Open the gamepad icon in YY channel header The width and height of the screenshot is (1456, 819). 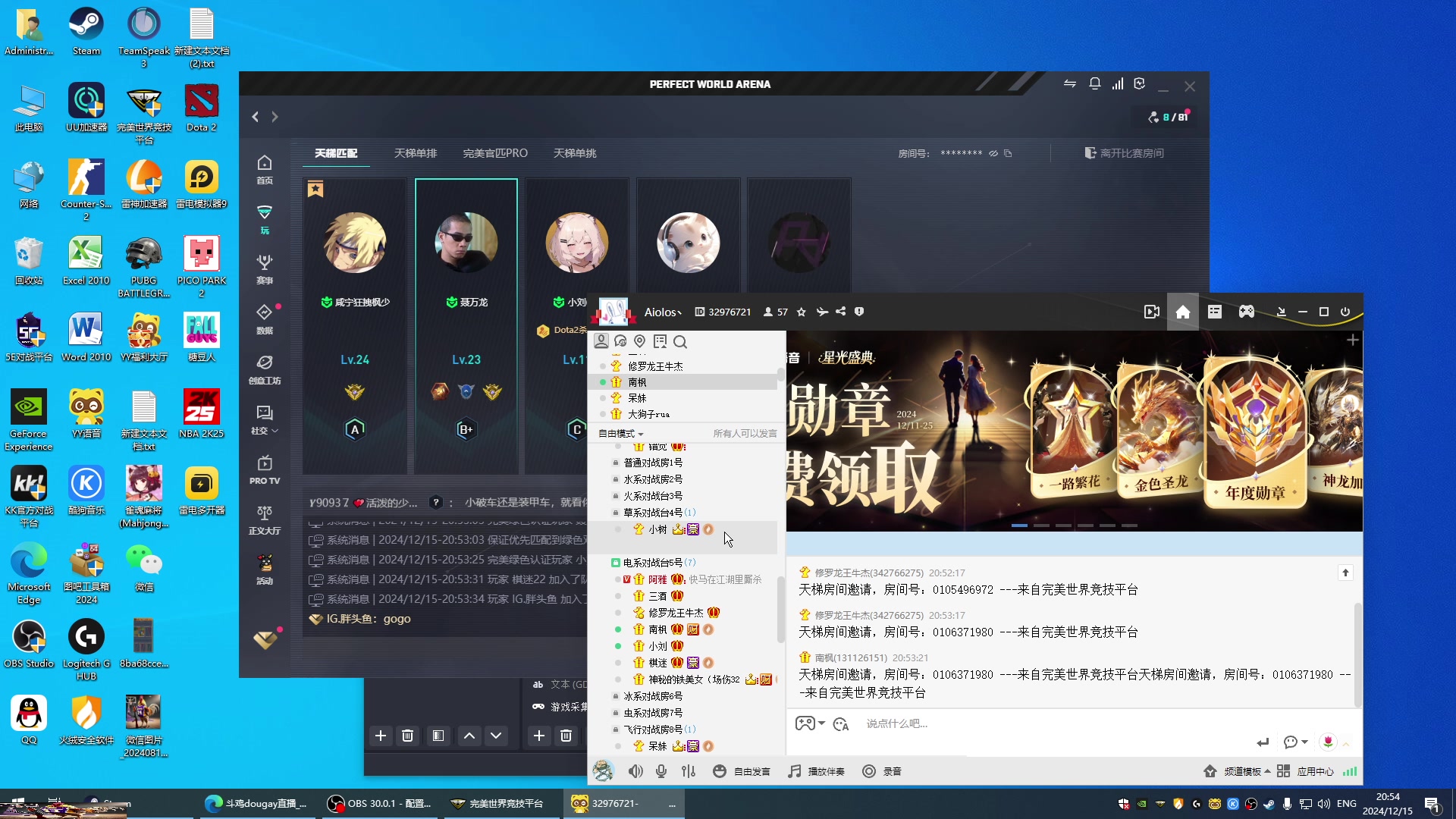(1246, 312)
